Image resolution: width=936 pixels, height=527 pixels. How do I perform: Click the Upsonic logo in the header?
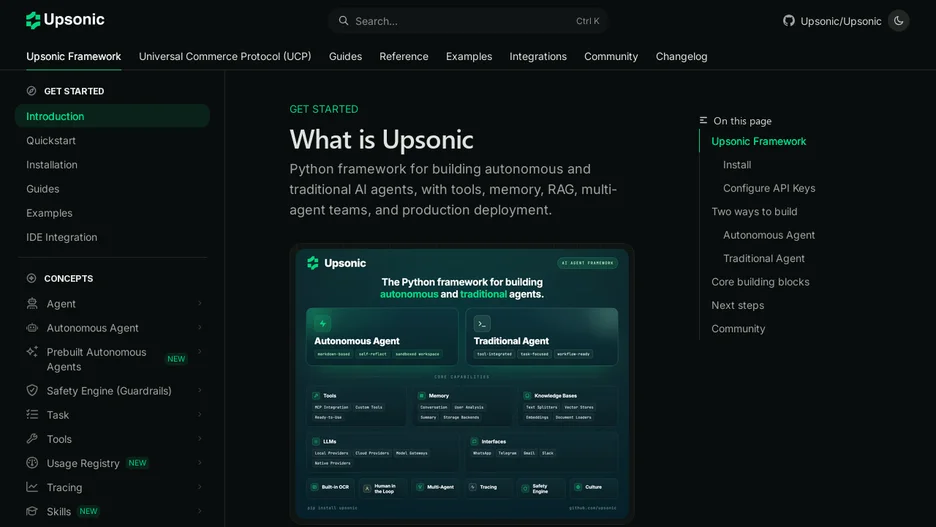tap(65, 20)
